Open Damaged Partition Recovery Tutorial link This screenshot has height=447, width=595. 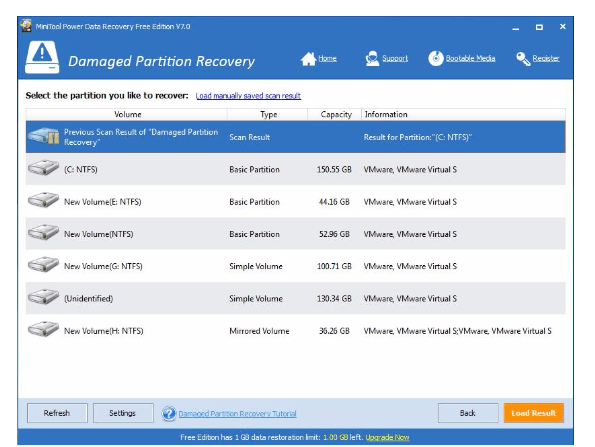[x=238, y=414]
